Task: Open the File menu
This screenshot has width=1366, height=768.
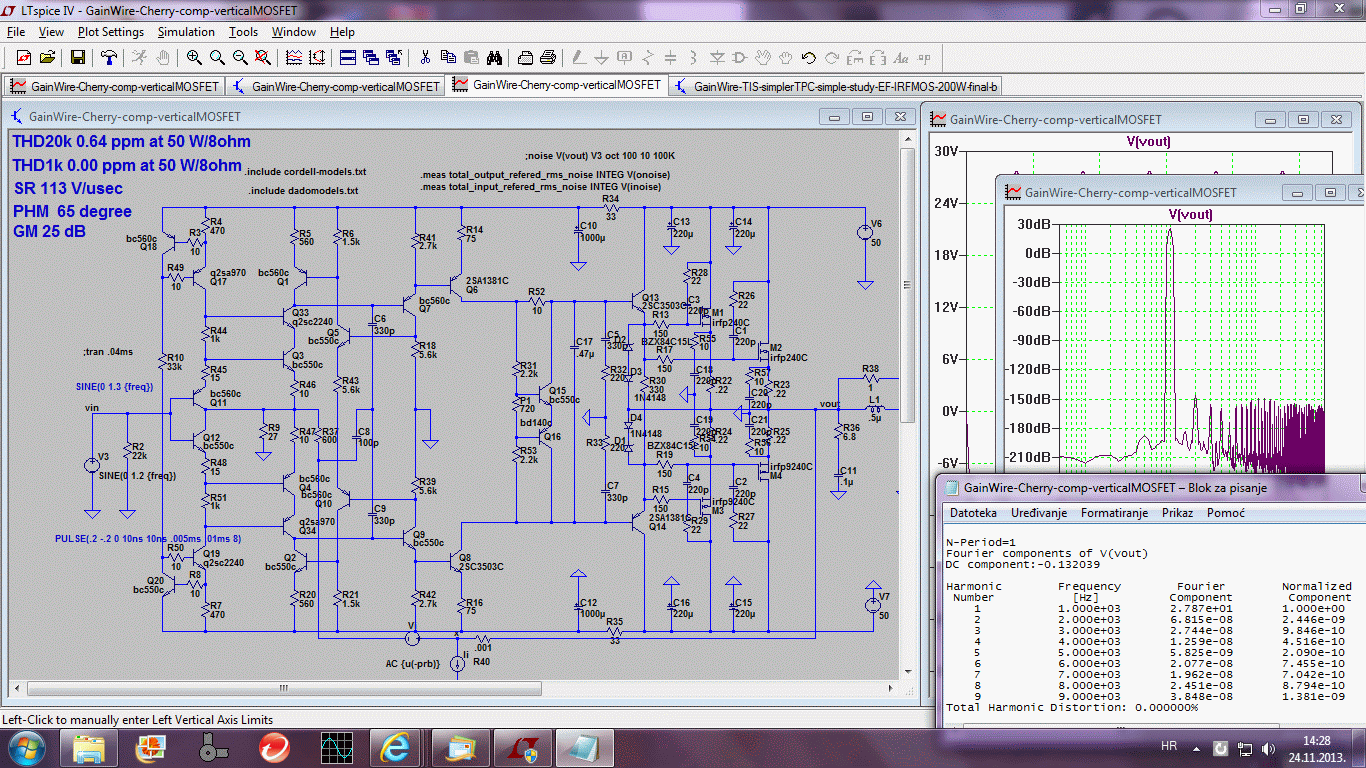Action: [16, 32]
